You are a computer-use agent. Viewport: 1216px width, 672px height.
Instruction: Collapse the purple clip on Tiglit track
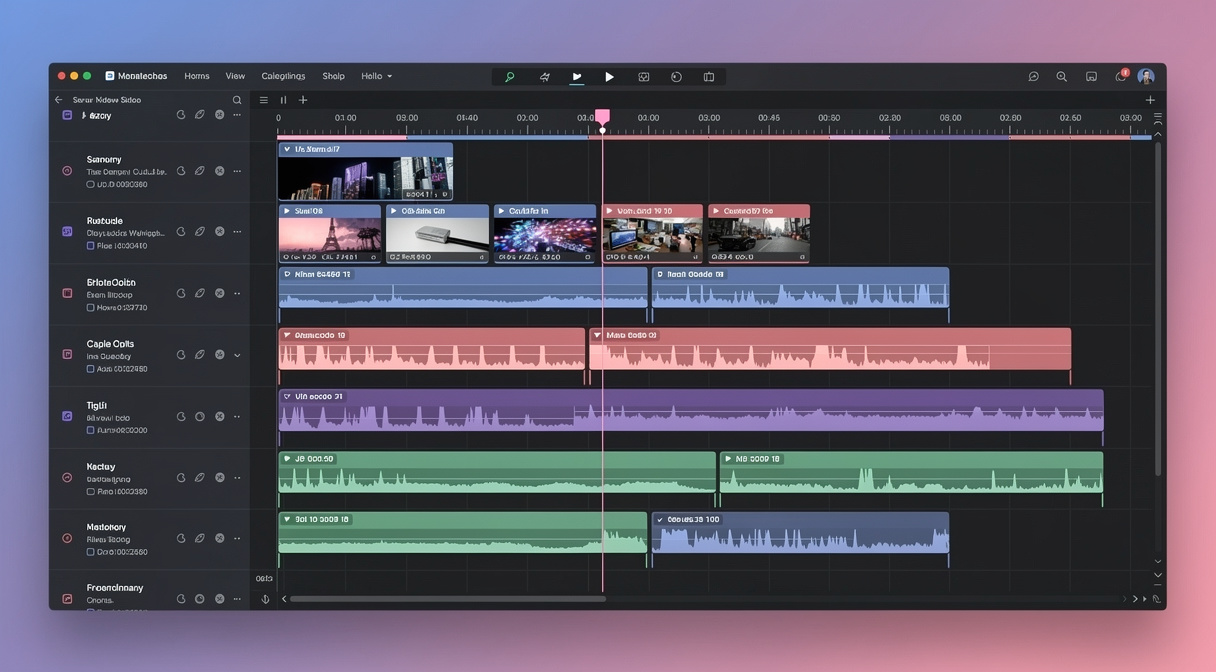(x=287, y=396)
